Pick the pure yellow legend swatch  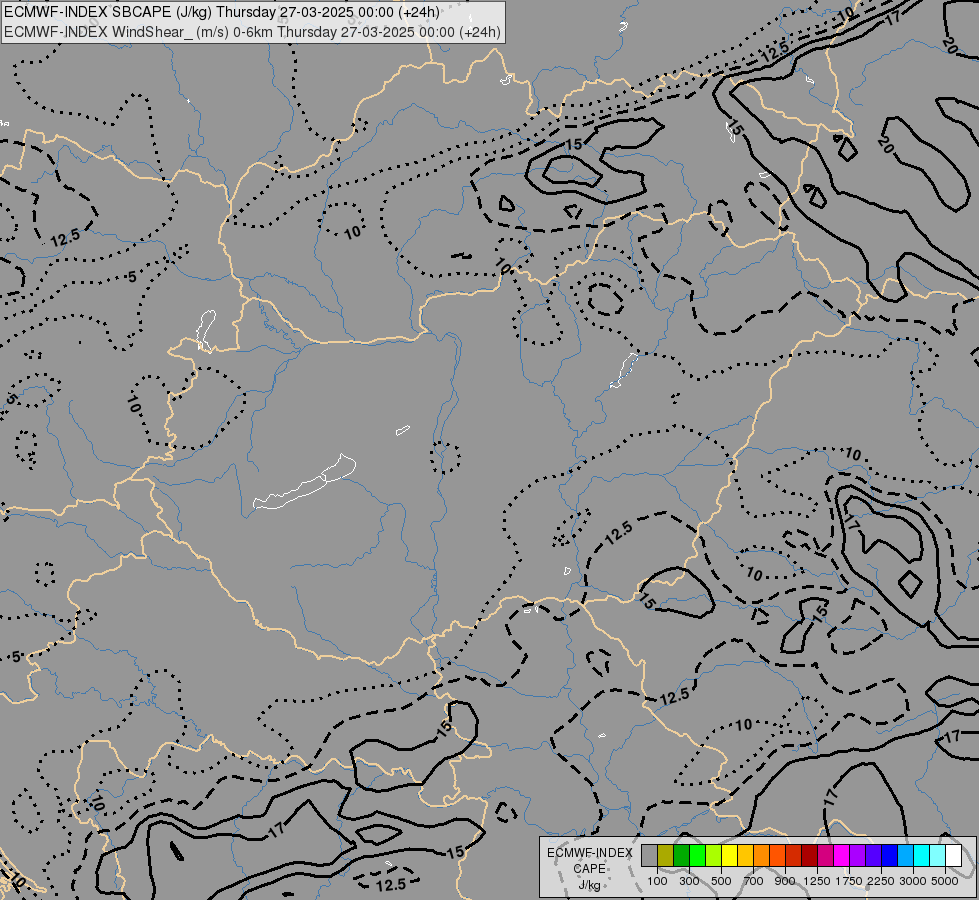tap(729, 855)
